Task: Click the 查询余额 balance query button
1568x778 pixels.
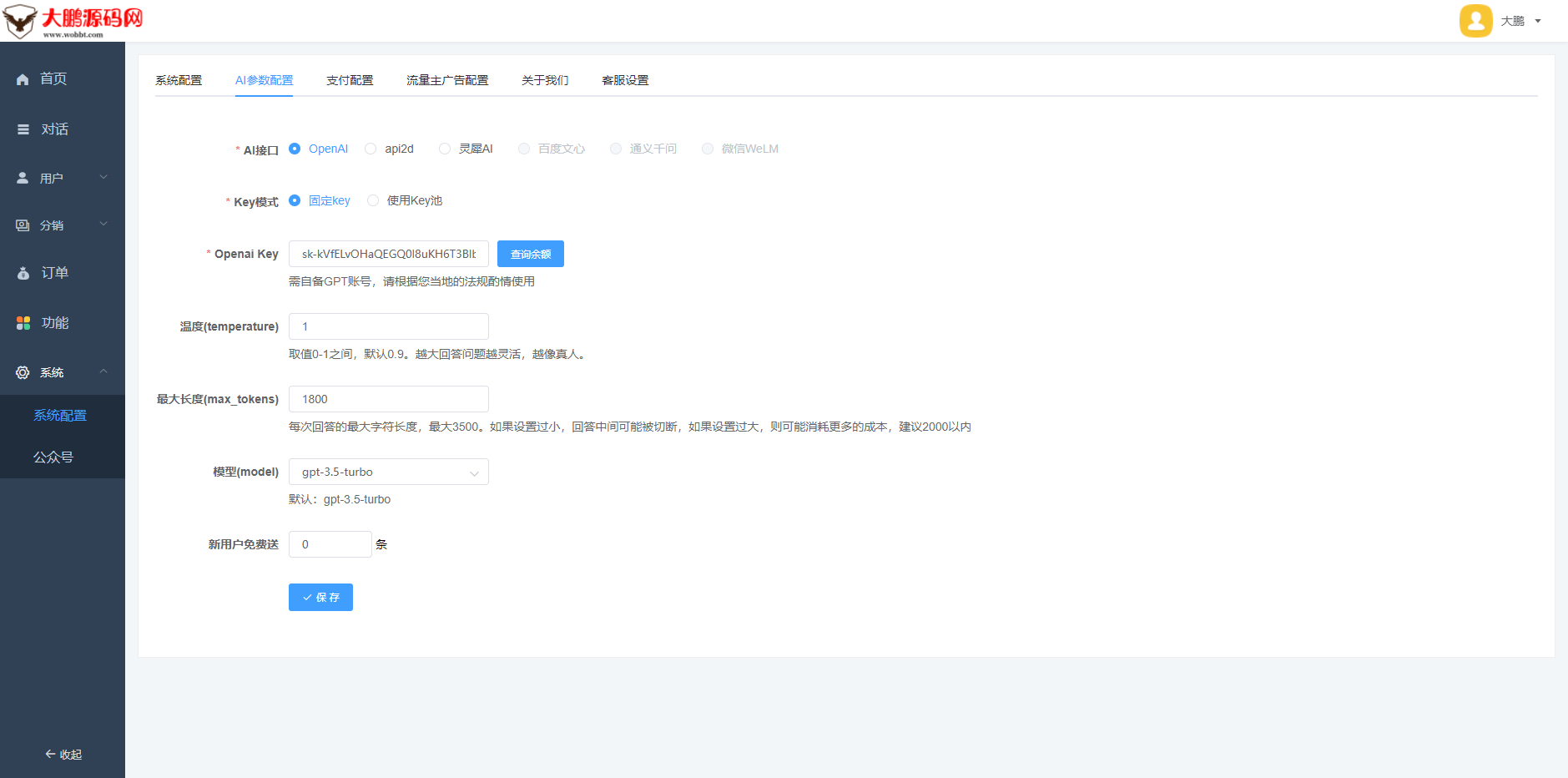Action: pos(530,253)
